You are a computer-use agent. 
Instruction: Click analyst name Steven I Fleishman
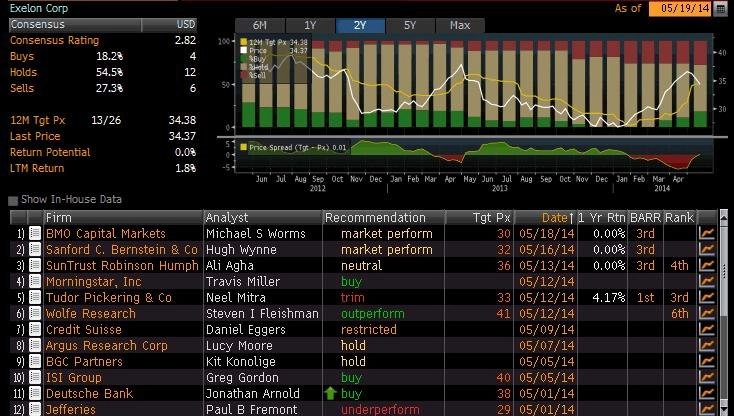(x=262, y=314)
